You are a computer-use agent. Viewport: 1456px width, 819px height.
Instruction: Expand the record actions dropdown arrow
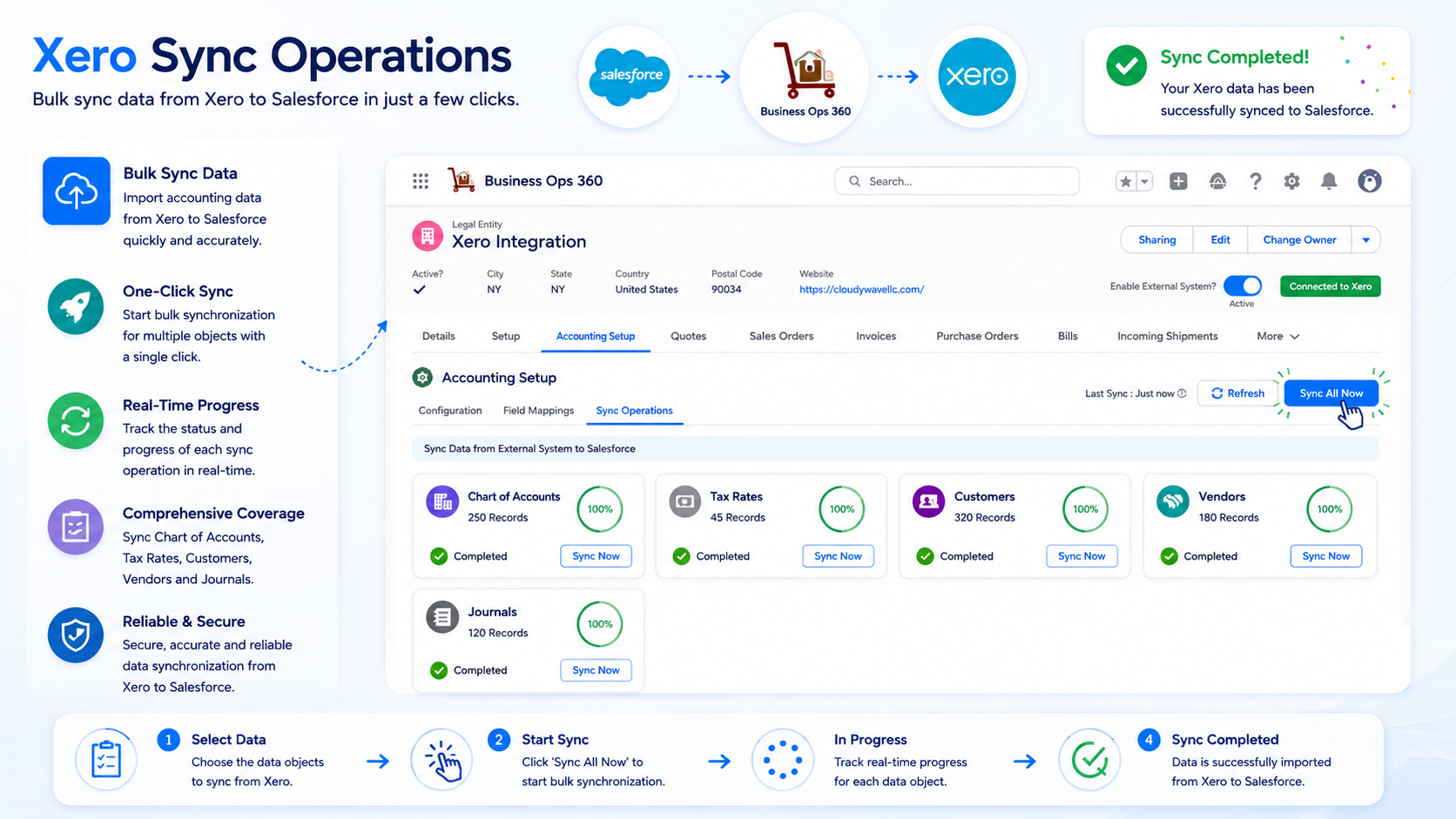[x=1365, y=239]
